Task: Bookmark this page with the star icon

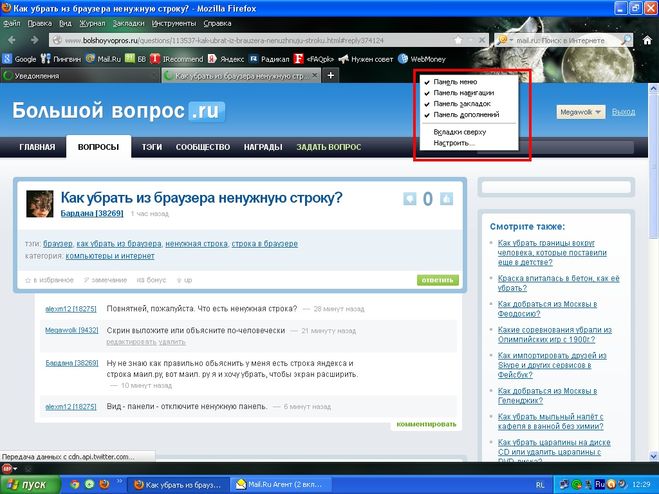Action: tap(458, 40)
